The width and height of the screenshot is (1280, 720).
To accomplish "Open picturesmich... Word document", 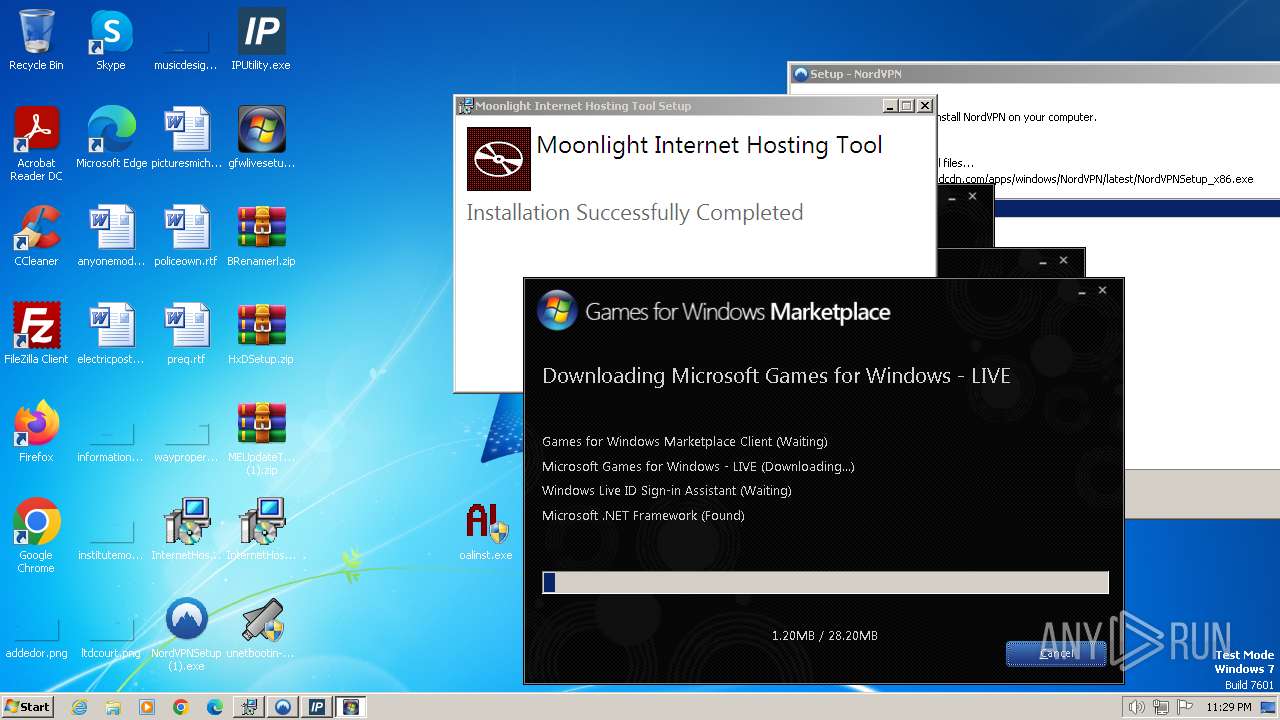I will point(186,138).
